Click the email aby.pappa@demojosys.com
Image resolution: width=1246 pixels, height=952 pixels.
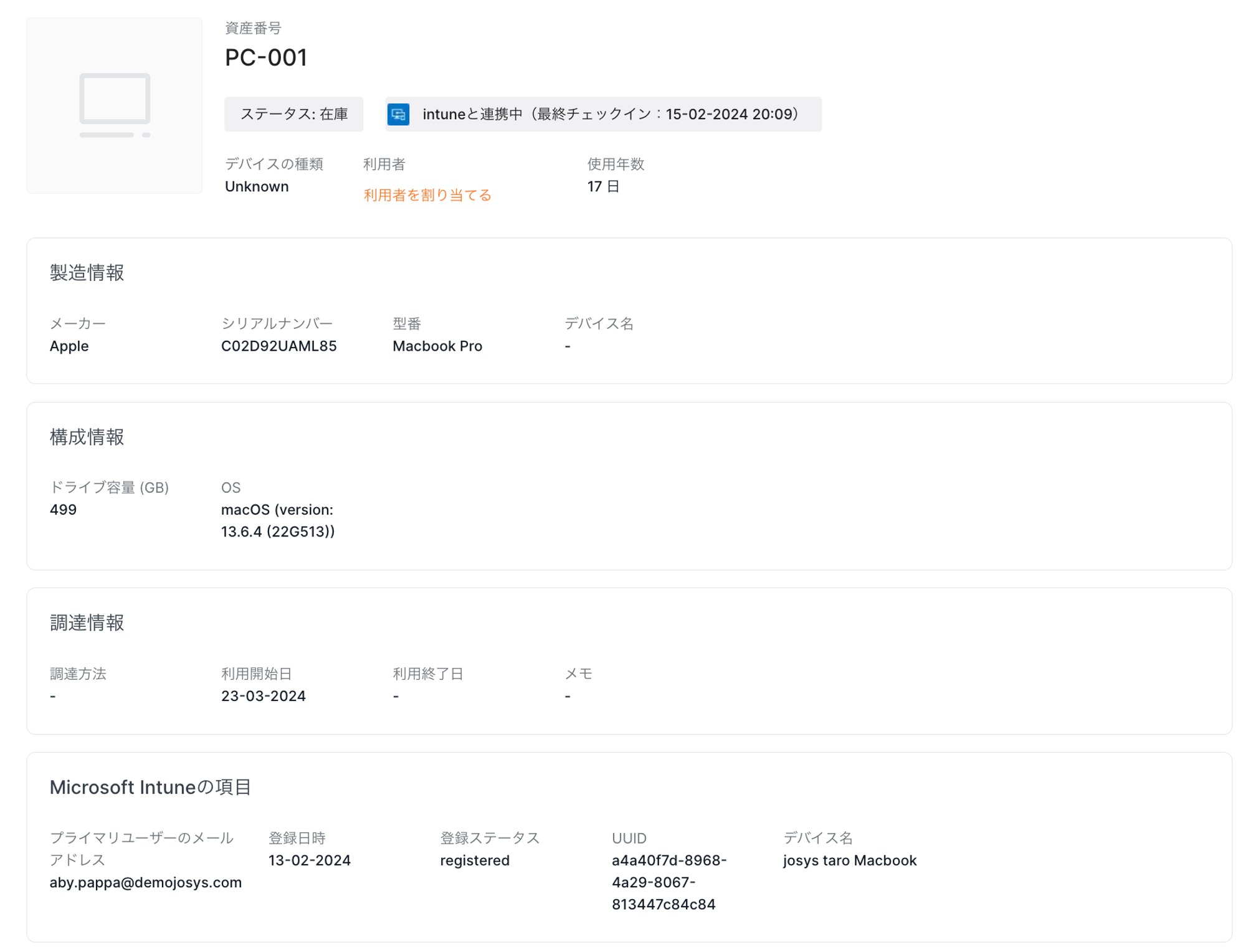[x=145, y=882]
